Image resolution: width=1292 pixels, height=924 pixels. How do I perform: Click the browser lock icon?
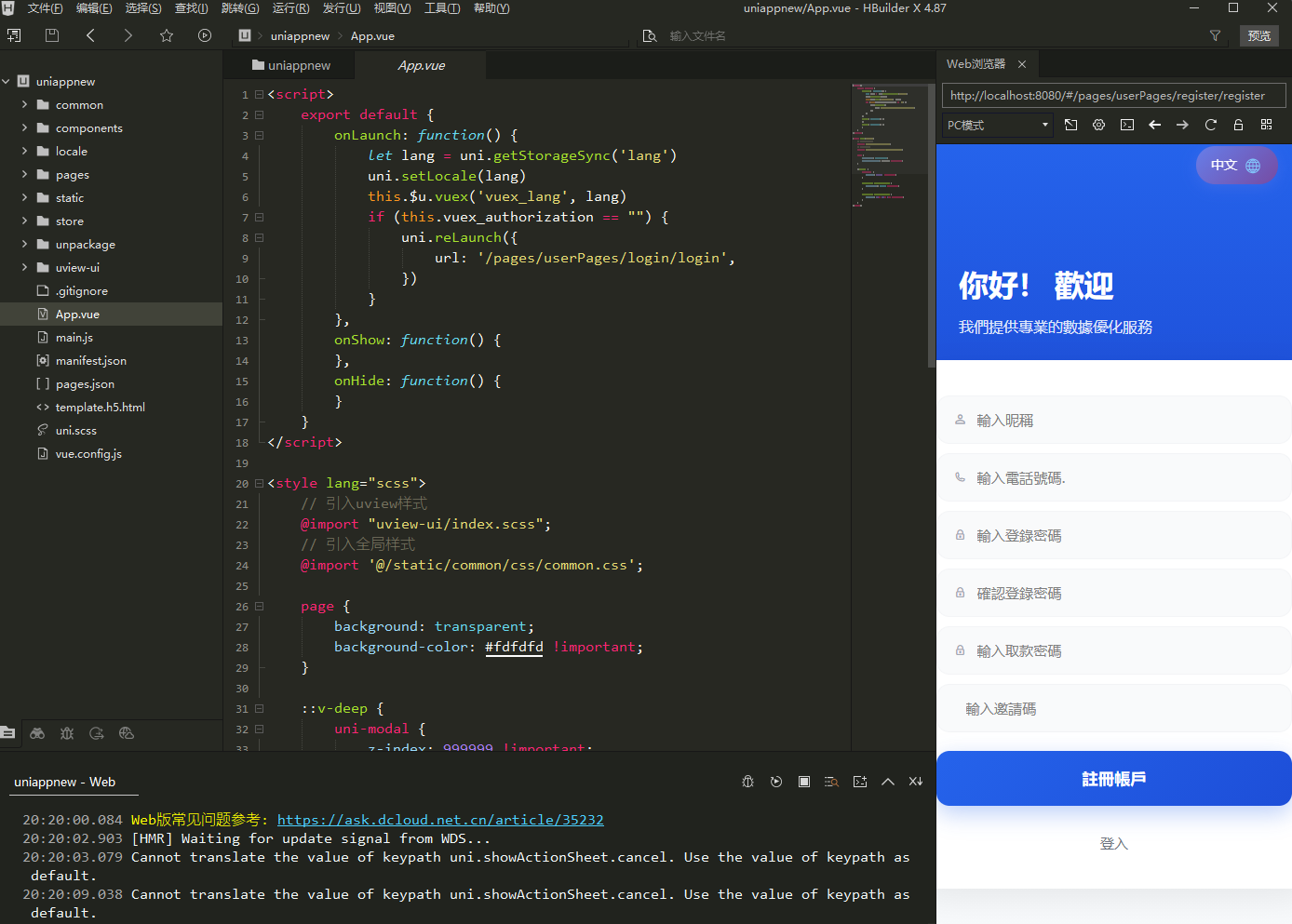[x=1238, y=125]
